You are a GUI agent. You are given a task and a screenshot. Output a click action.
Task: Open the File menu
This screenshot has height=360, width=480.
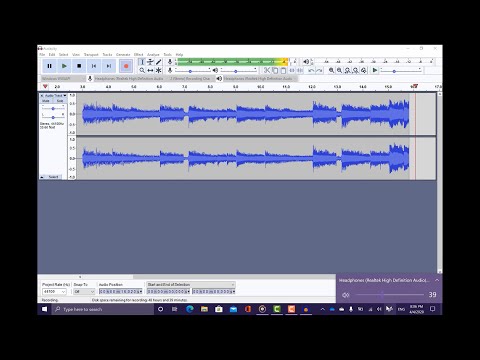point(42,54)
